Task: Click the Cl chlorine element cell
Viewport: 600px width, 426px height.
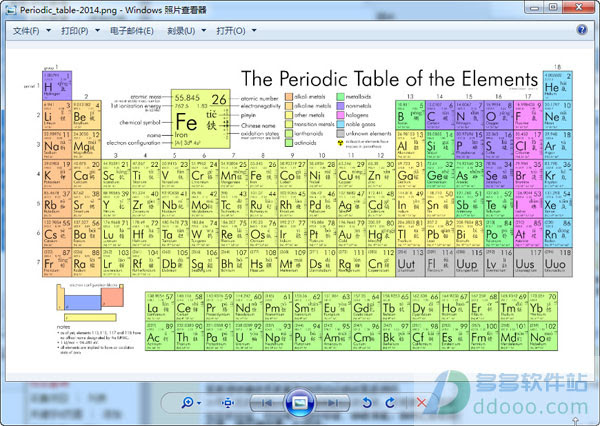Action: 528,145
